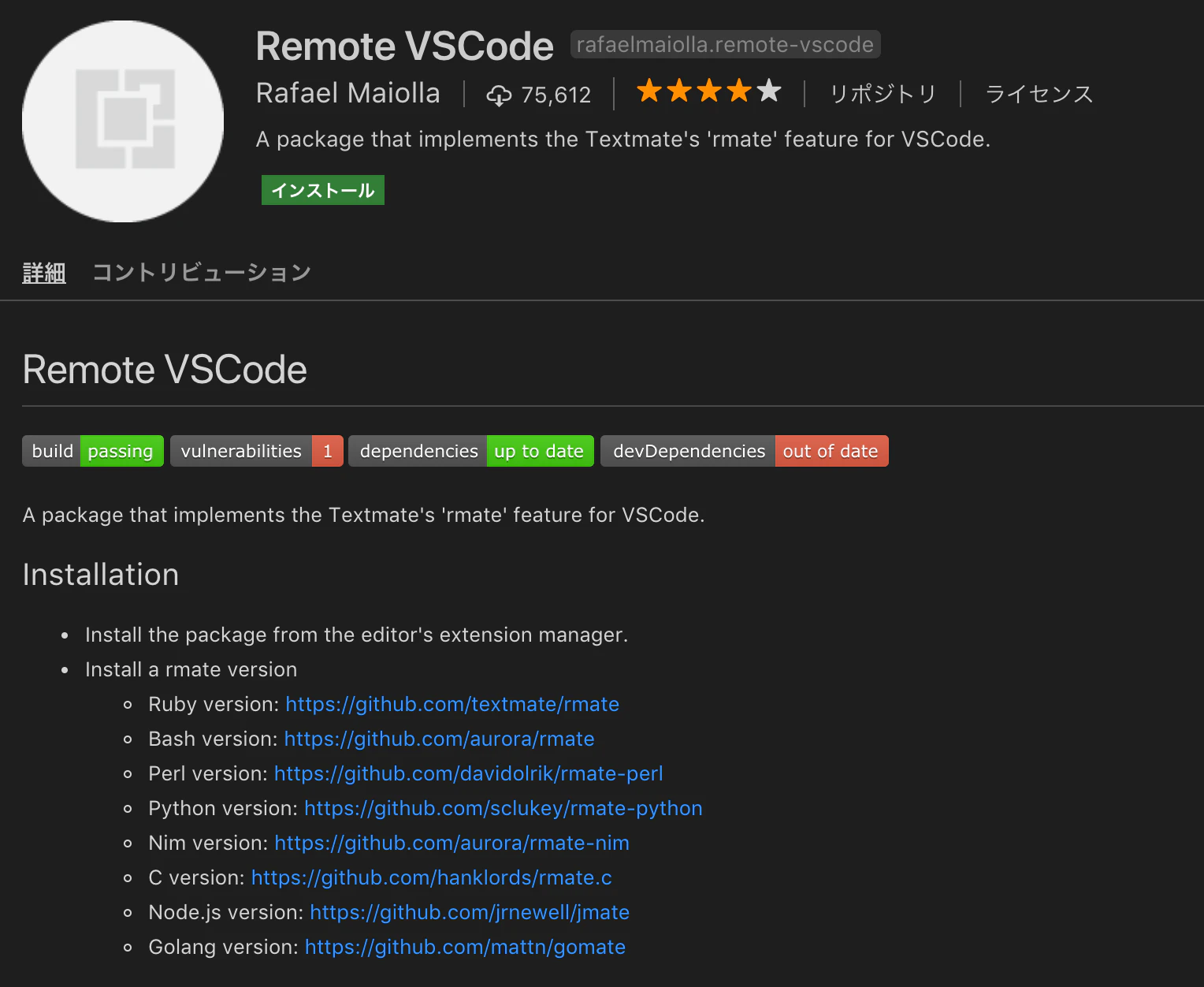The width and height of the screenshot is (1204, 987).
Task: Click the devDependencies out of date badge
Action: 745,451
